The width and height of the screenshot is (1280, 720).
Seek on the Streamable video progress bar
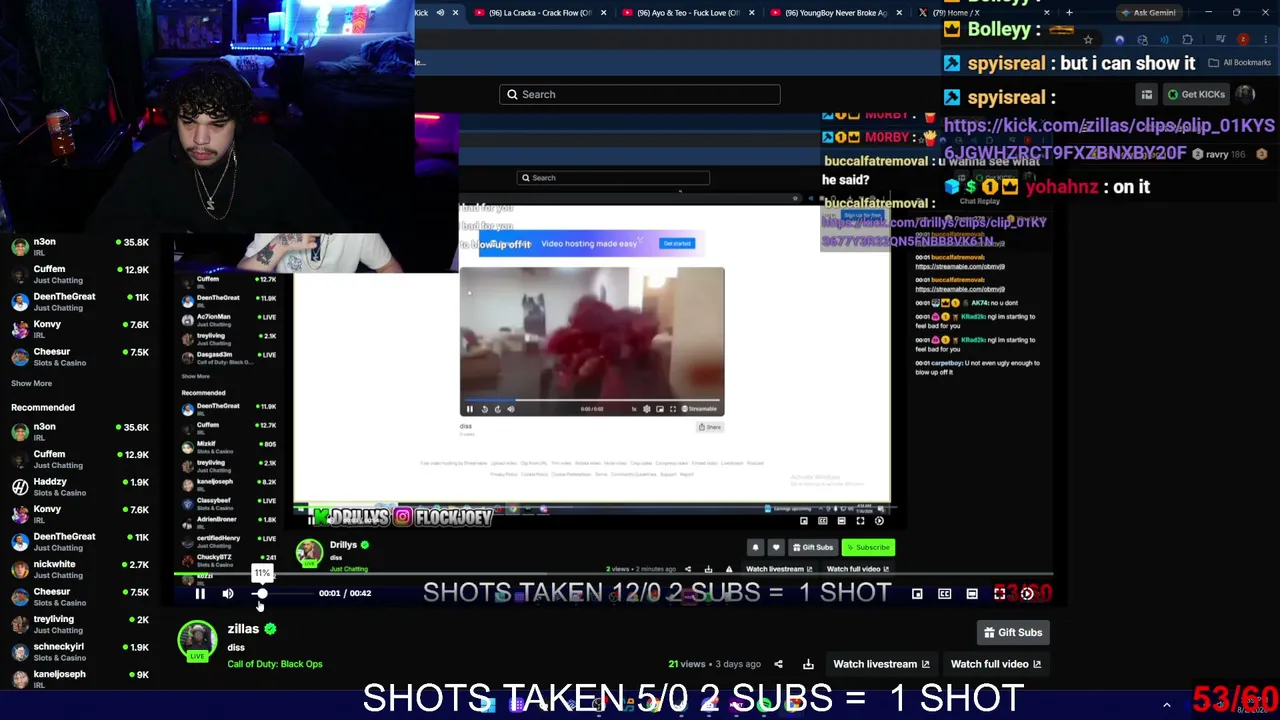click(592, 400)
